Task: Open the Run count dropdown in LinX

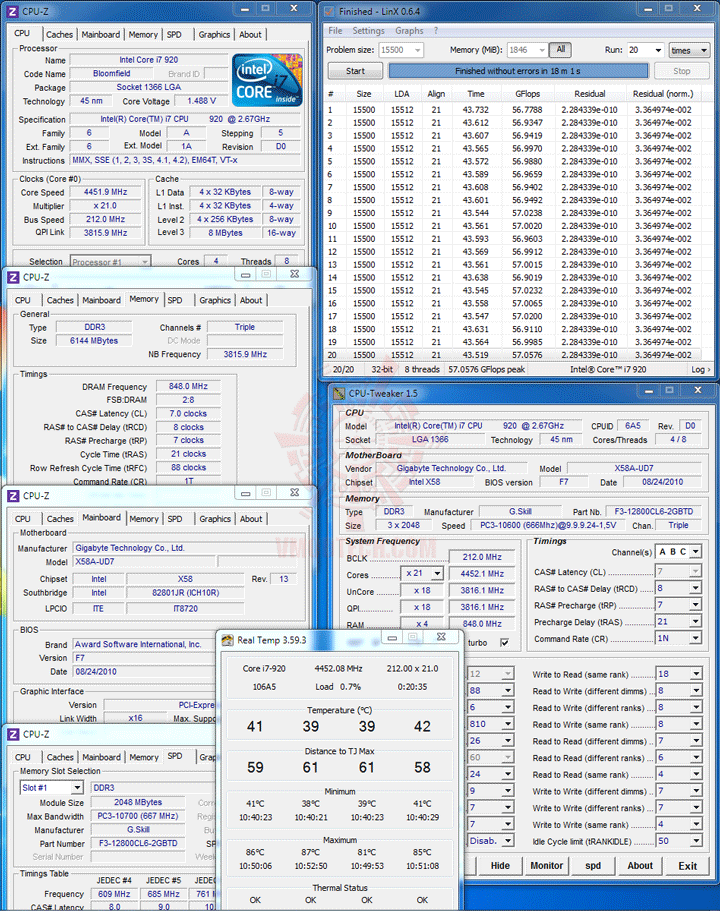Action: tap(658, 50)
